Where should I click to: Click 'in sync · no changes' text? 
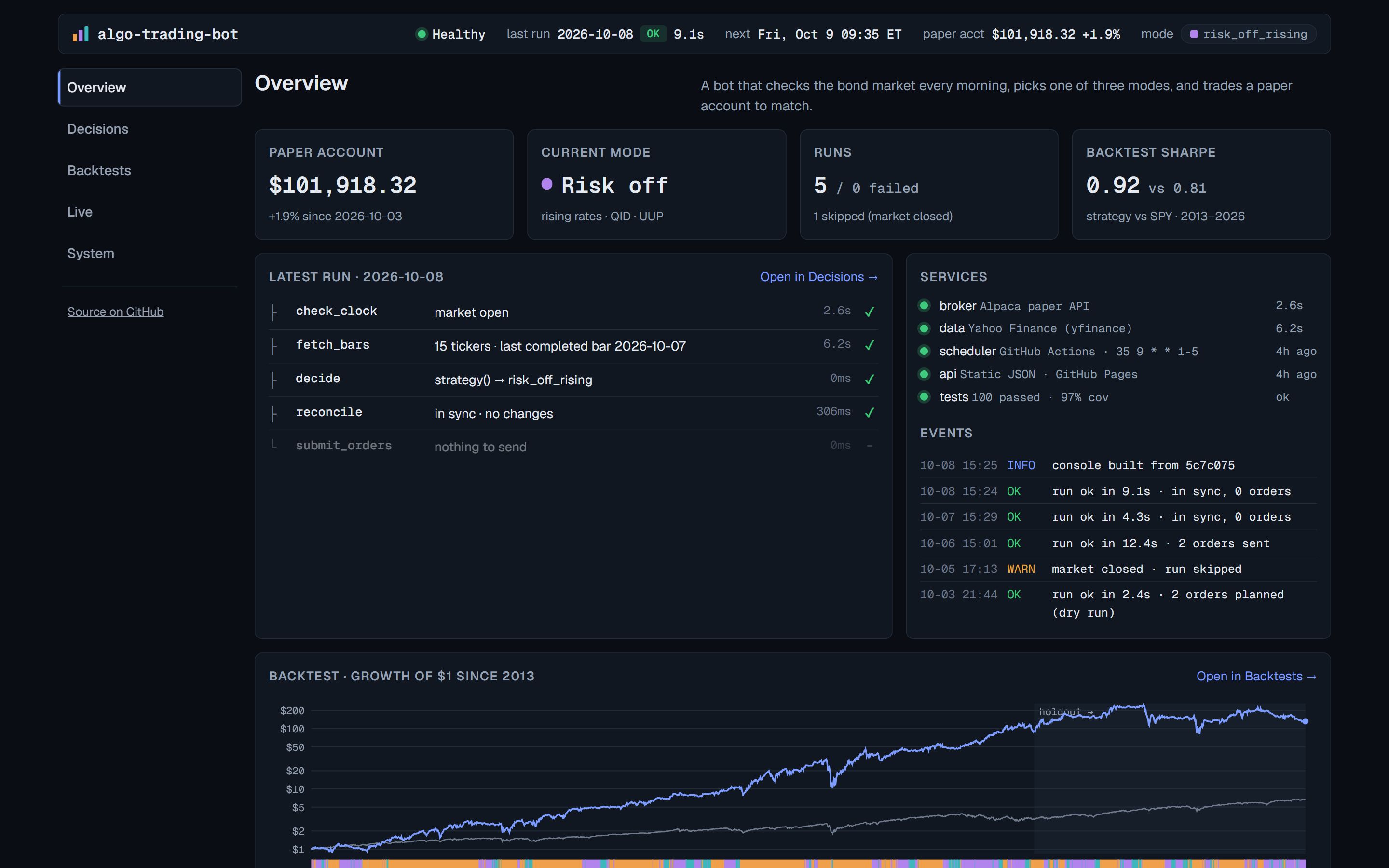coord(493,414)
